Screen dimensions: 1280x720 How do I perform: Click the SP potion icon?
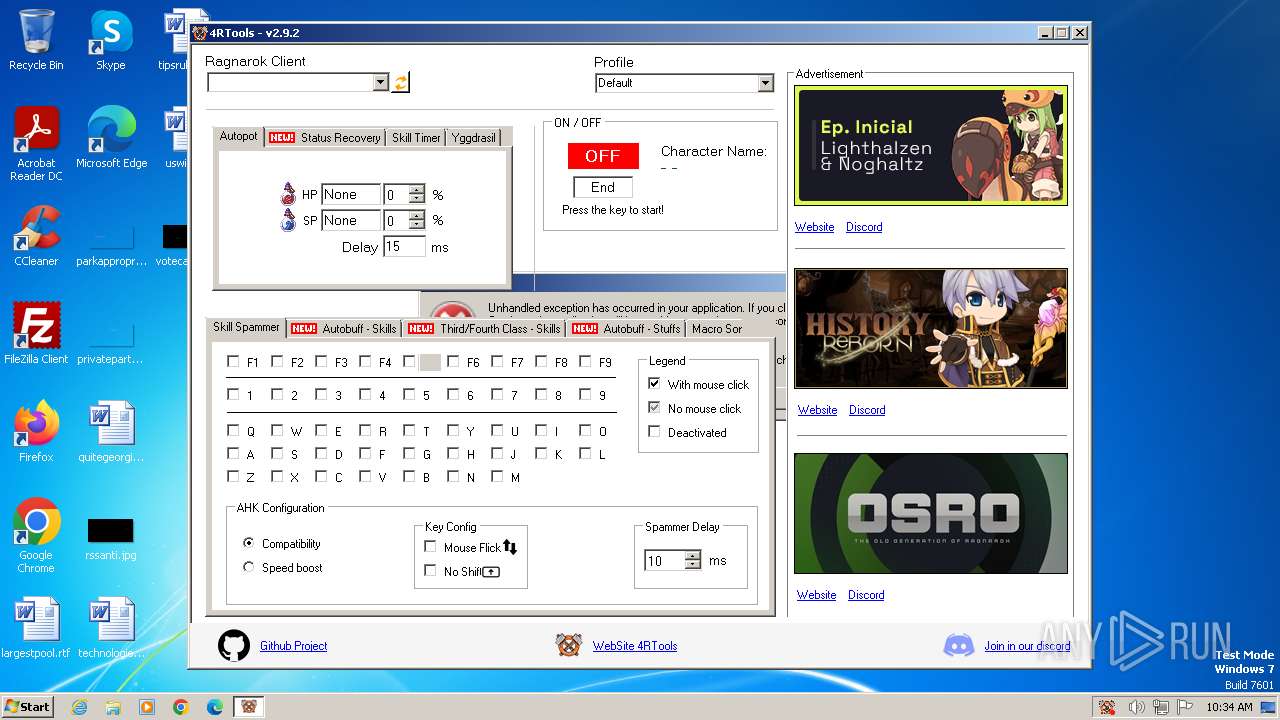(288, 220)
